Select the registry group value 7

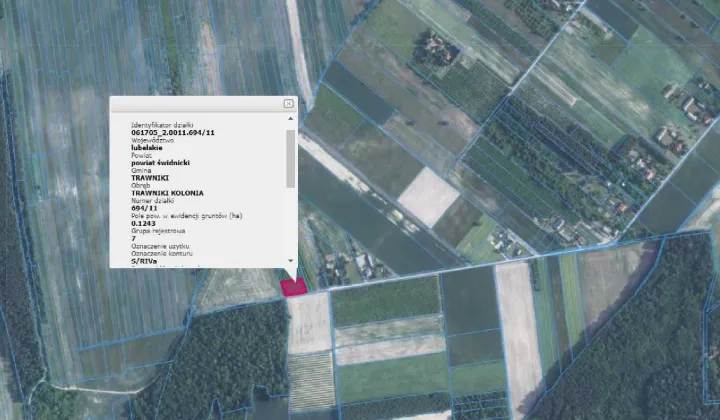click(134, 239)
